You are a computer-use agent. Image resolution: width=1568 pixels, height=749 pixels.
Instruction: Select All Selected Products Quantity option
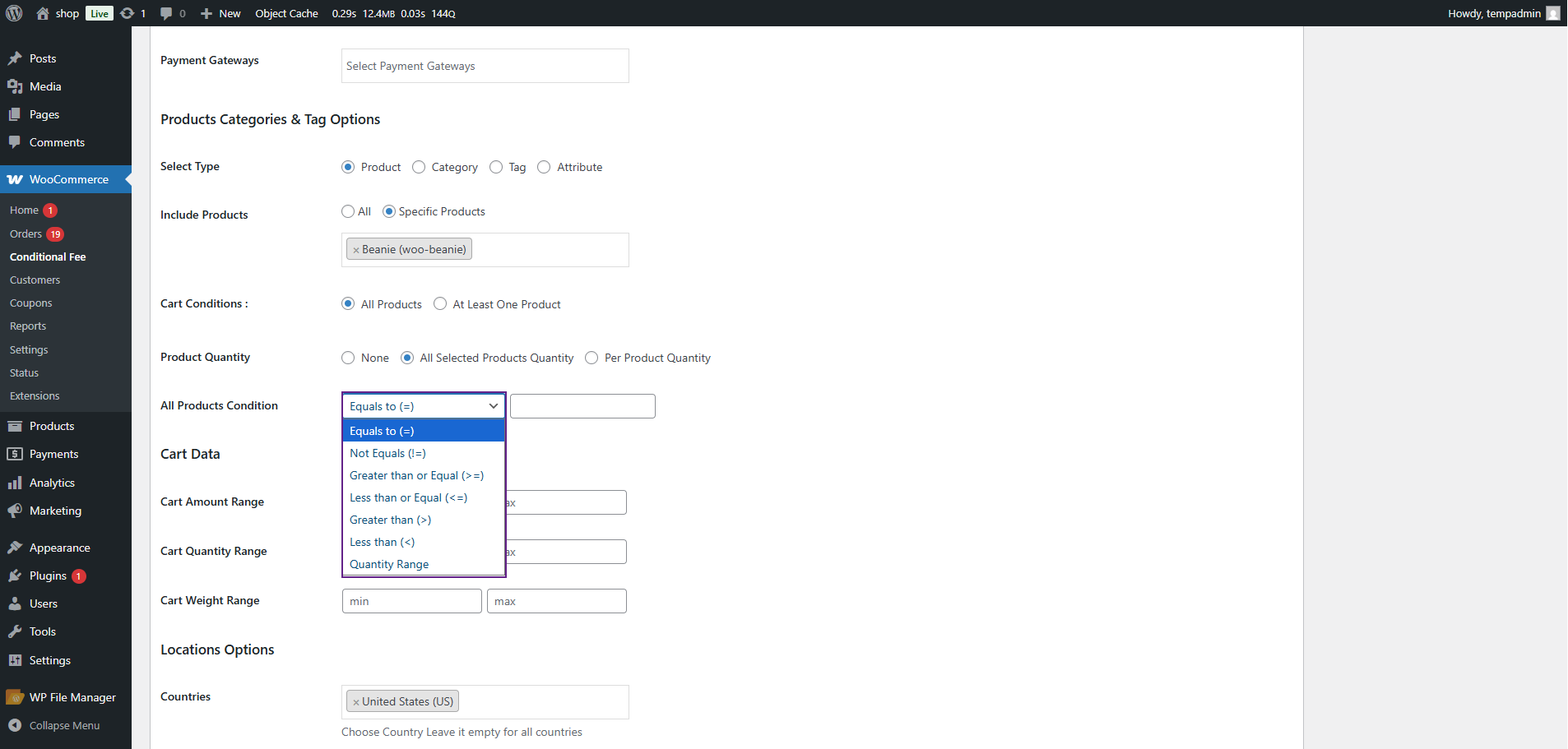[x=407, y=358]
